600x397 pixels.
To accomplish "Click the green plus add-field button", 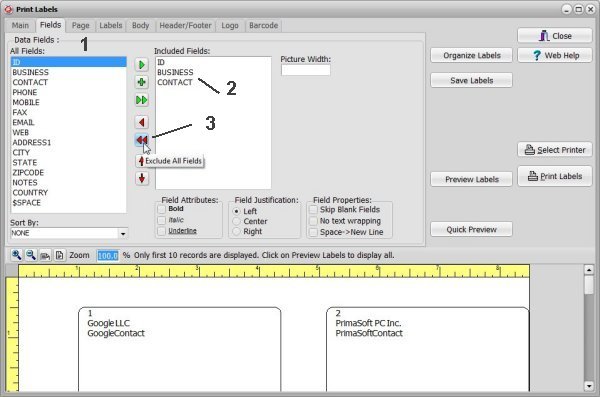I will coord(142,82).
